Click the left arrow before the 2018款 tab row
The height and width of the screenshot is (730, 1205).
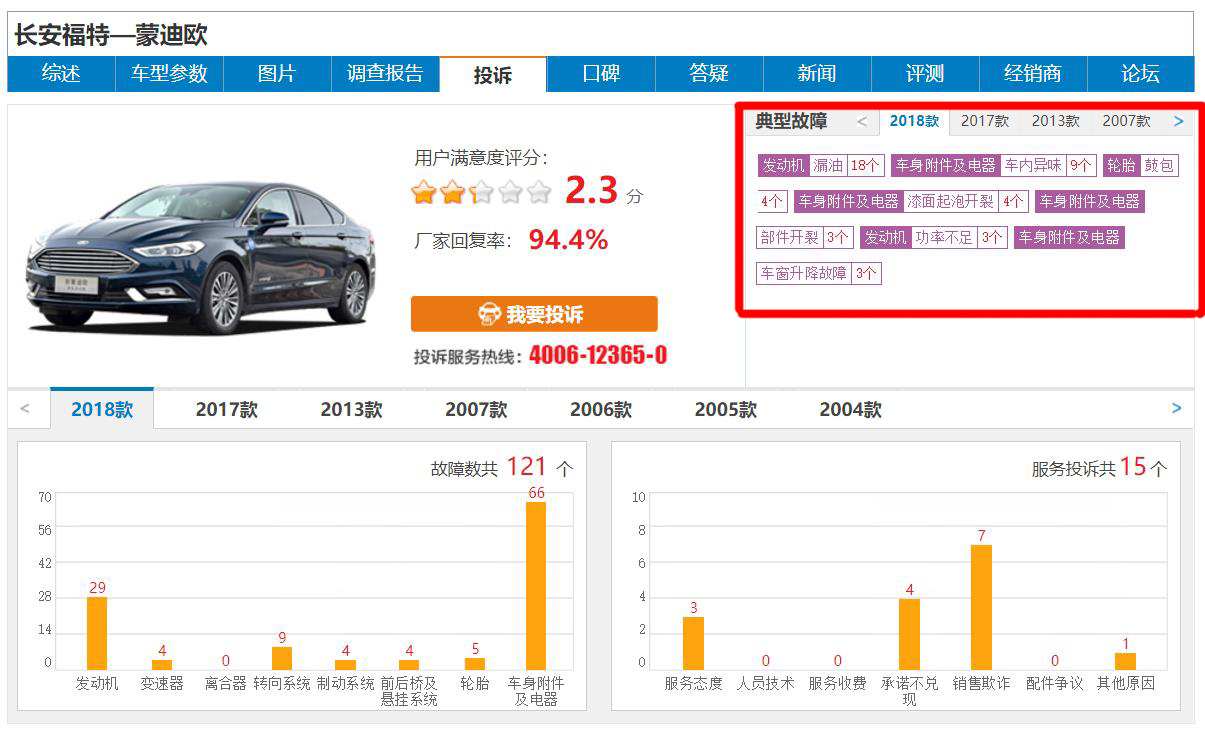pos(26,408)
